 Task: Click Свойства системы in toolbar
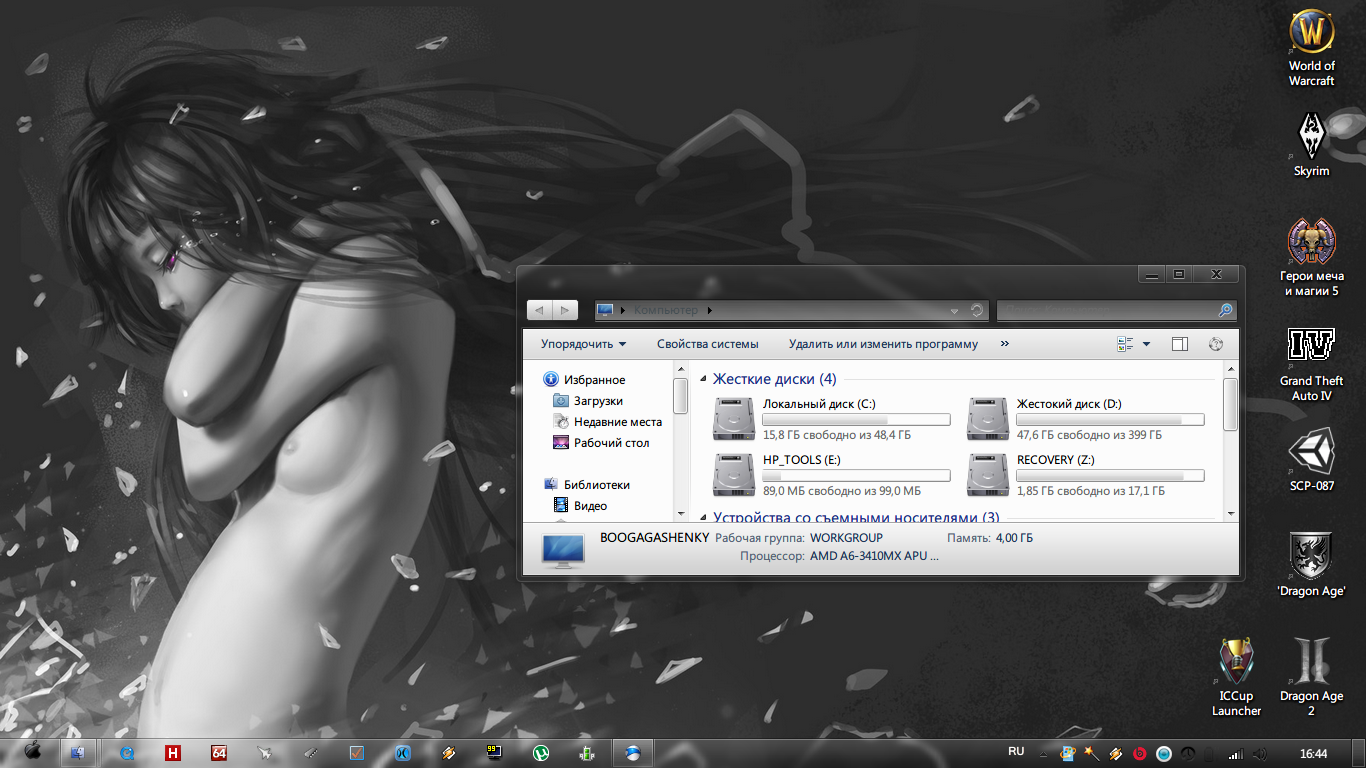pyautogui.click(x=707, y=344)
